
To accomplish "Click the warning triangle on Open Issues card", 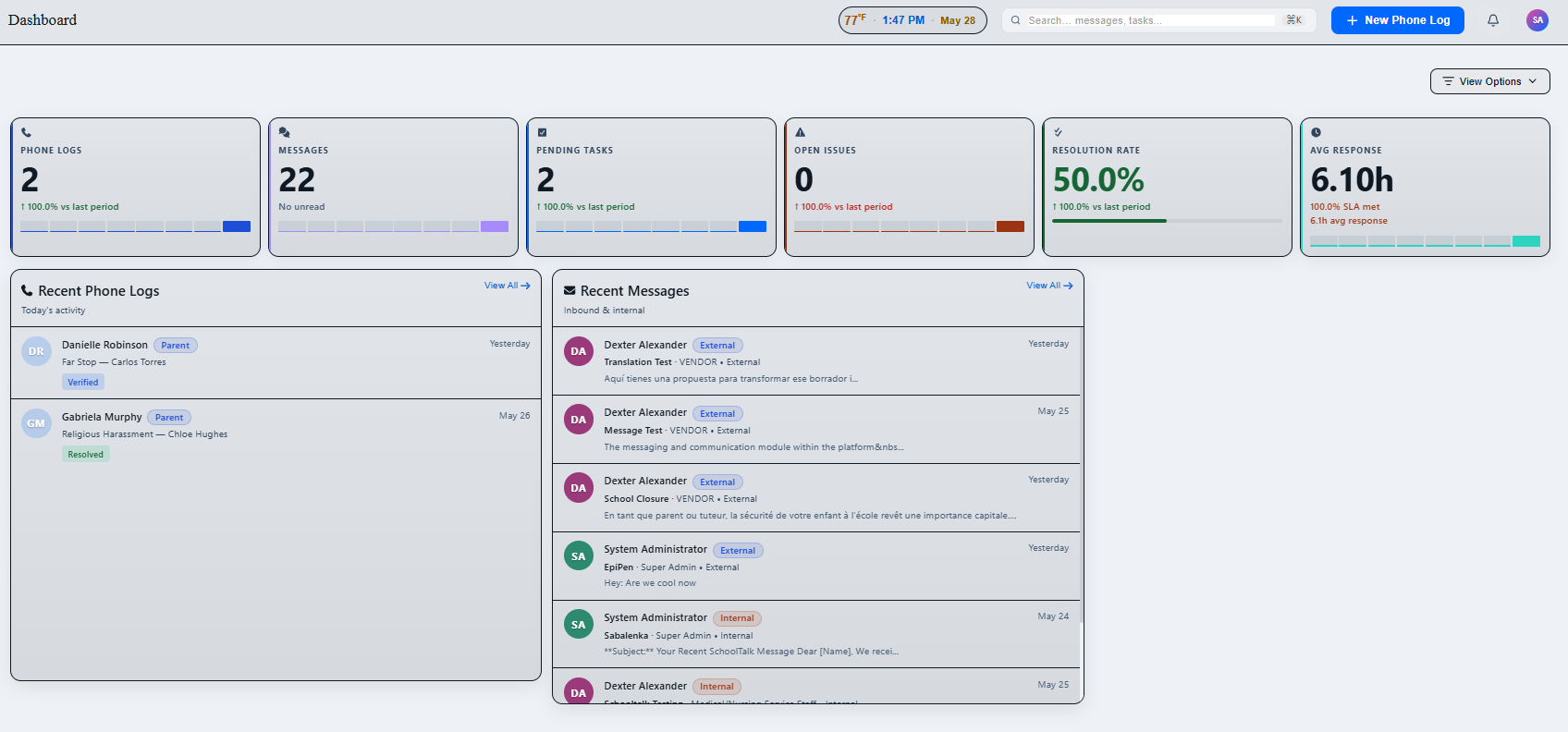I will pos(800,132).
